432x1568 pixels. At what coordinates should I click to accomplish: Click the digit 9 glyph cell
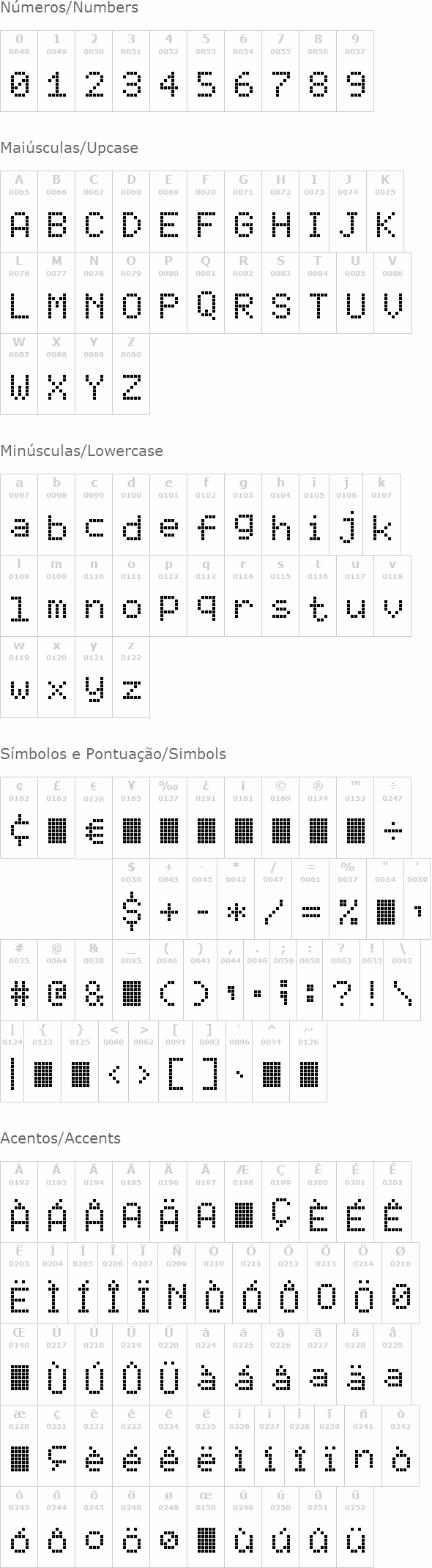pos(355,71)
